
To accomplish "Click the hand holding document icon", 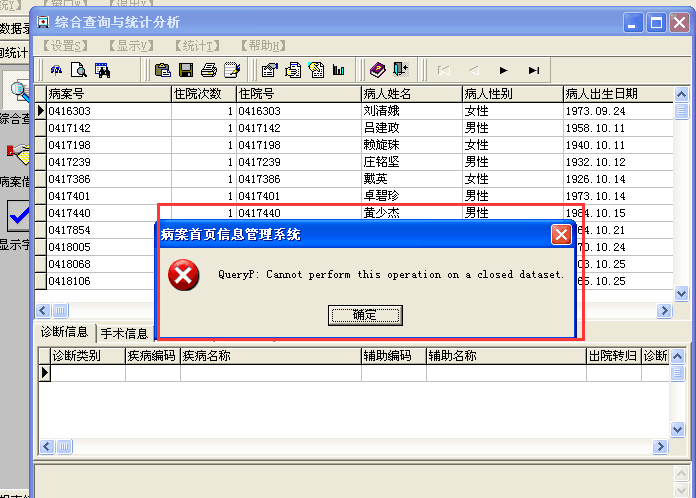I will (293, 70).
